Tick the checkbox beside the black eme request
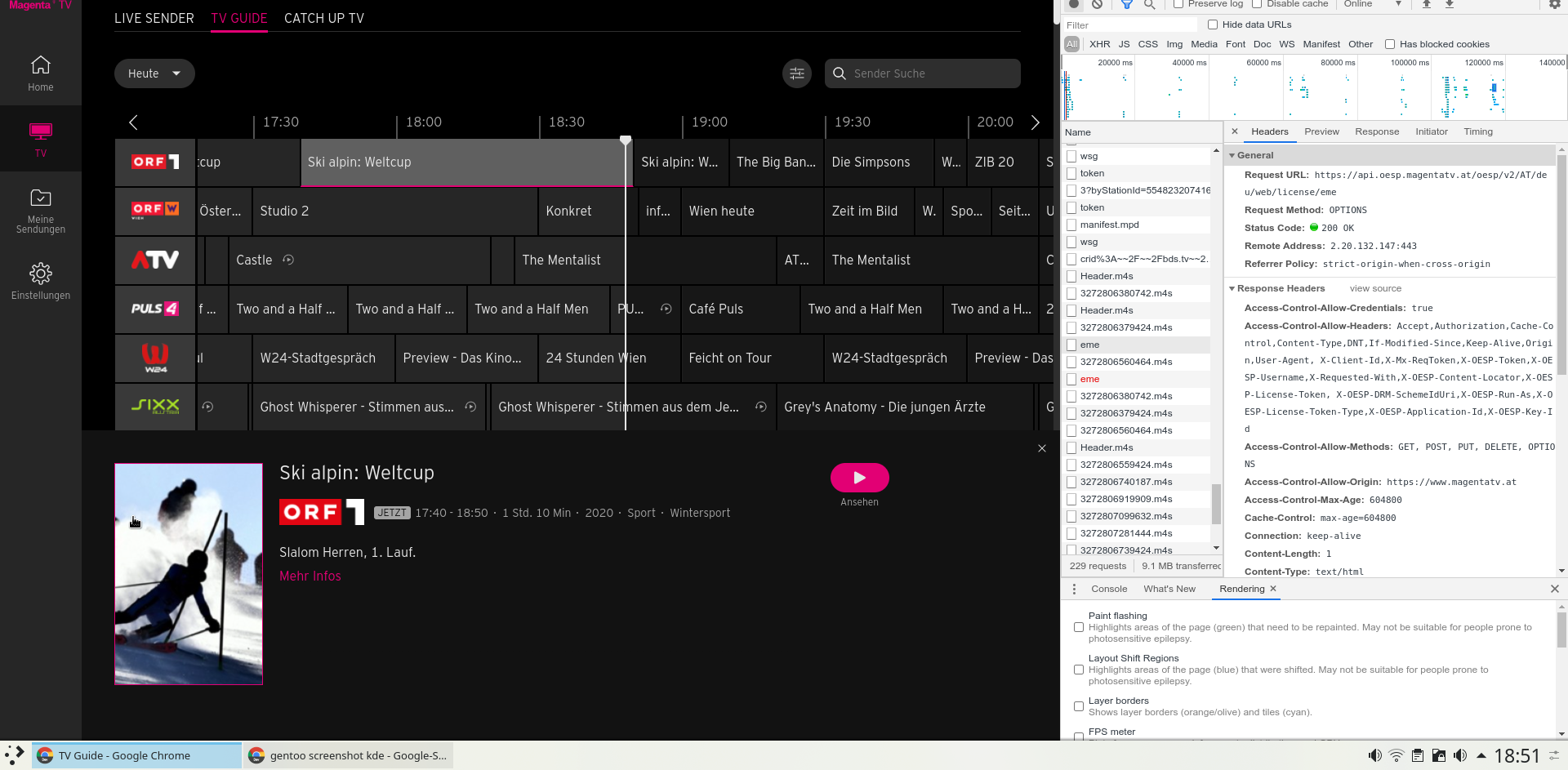 tap(1071, 345)
